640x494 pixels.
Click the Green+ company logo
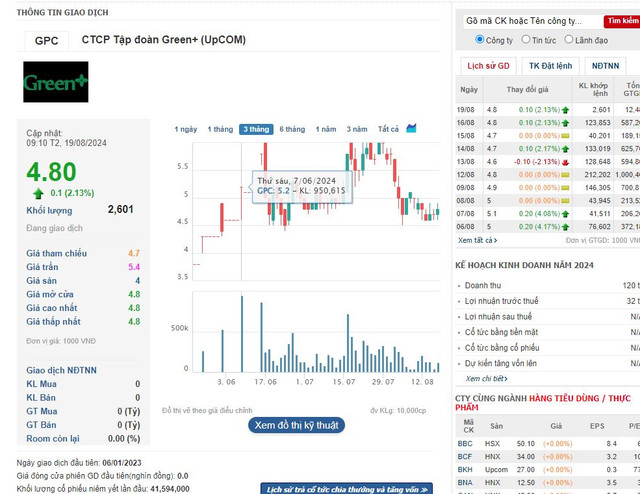56,82
